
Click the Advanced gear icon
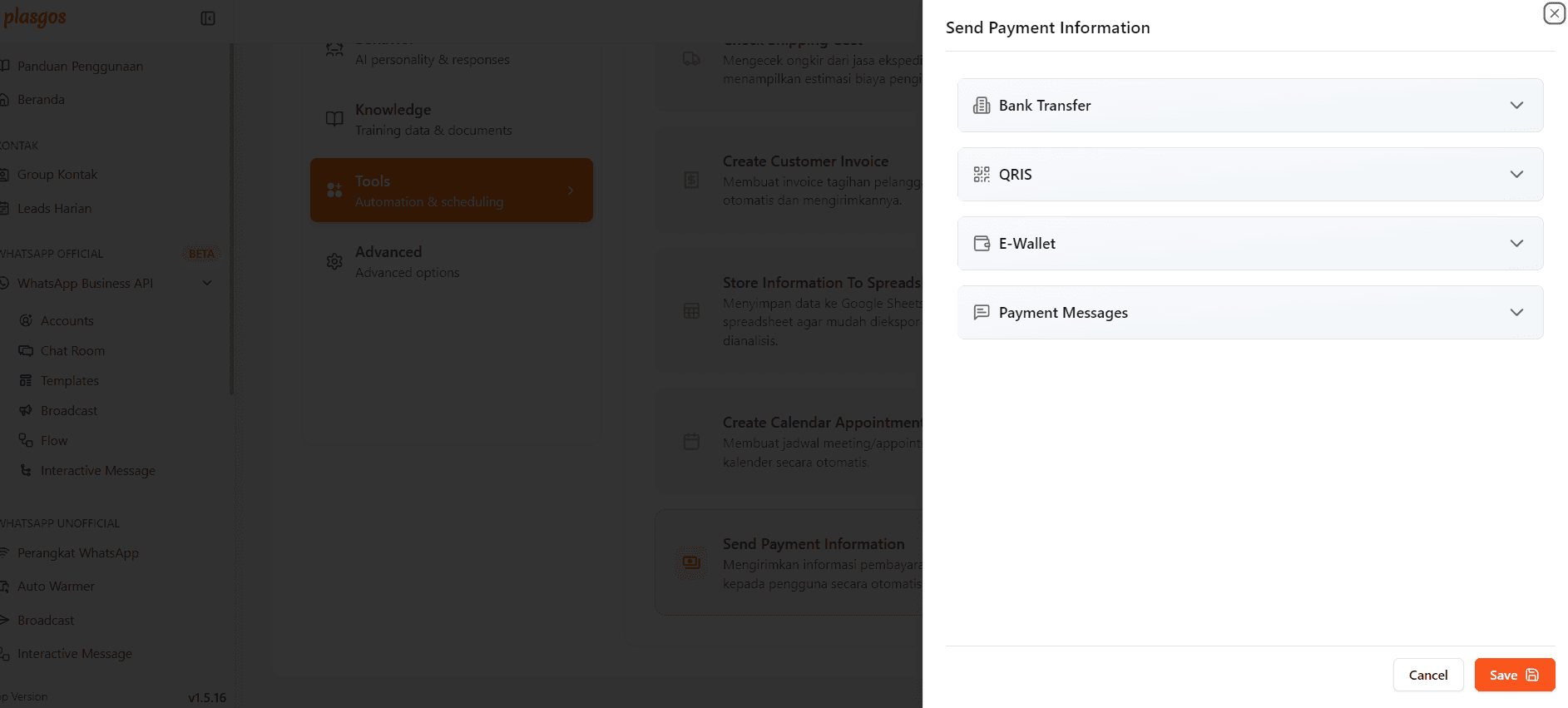tap(334, 262)
